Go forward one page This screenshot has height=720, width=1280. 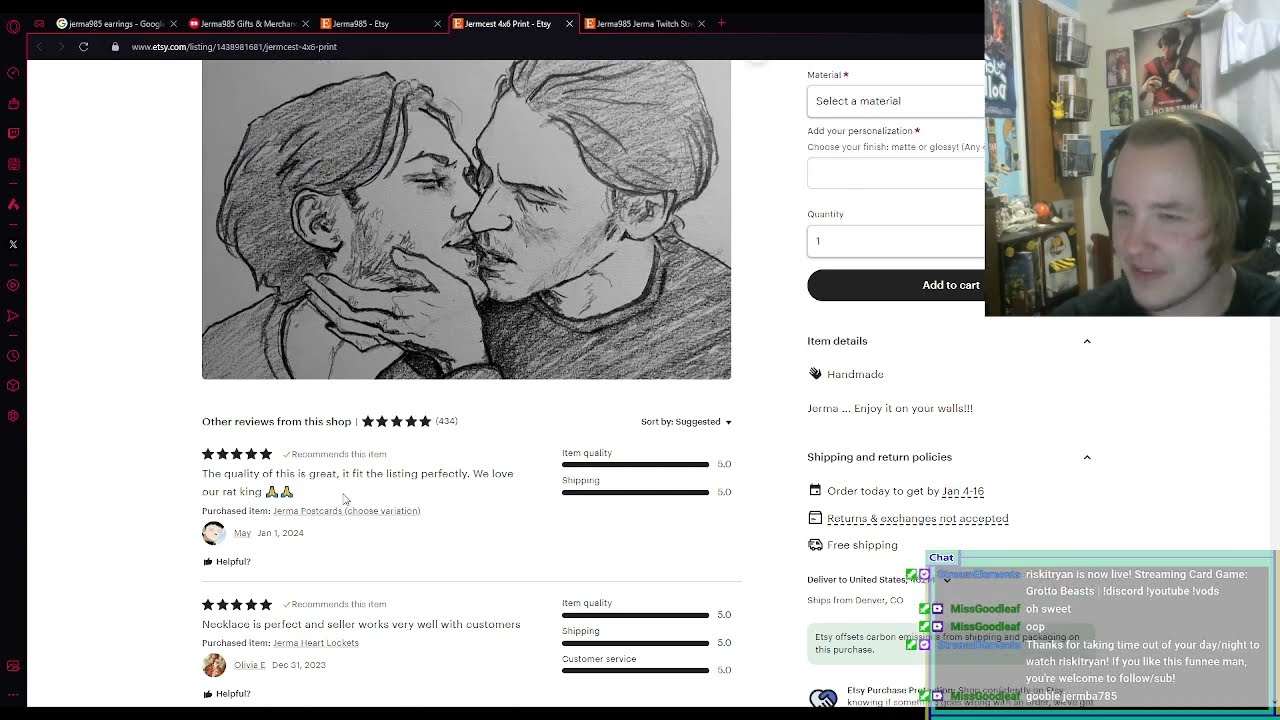tap(59, 47)
